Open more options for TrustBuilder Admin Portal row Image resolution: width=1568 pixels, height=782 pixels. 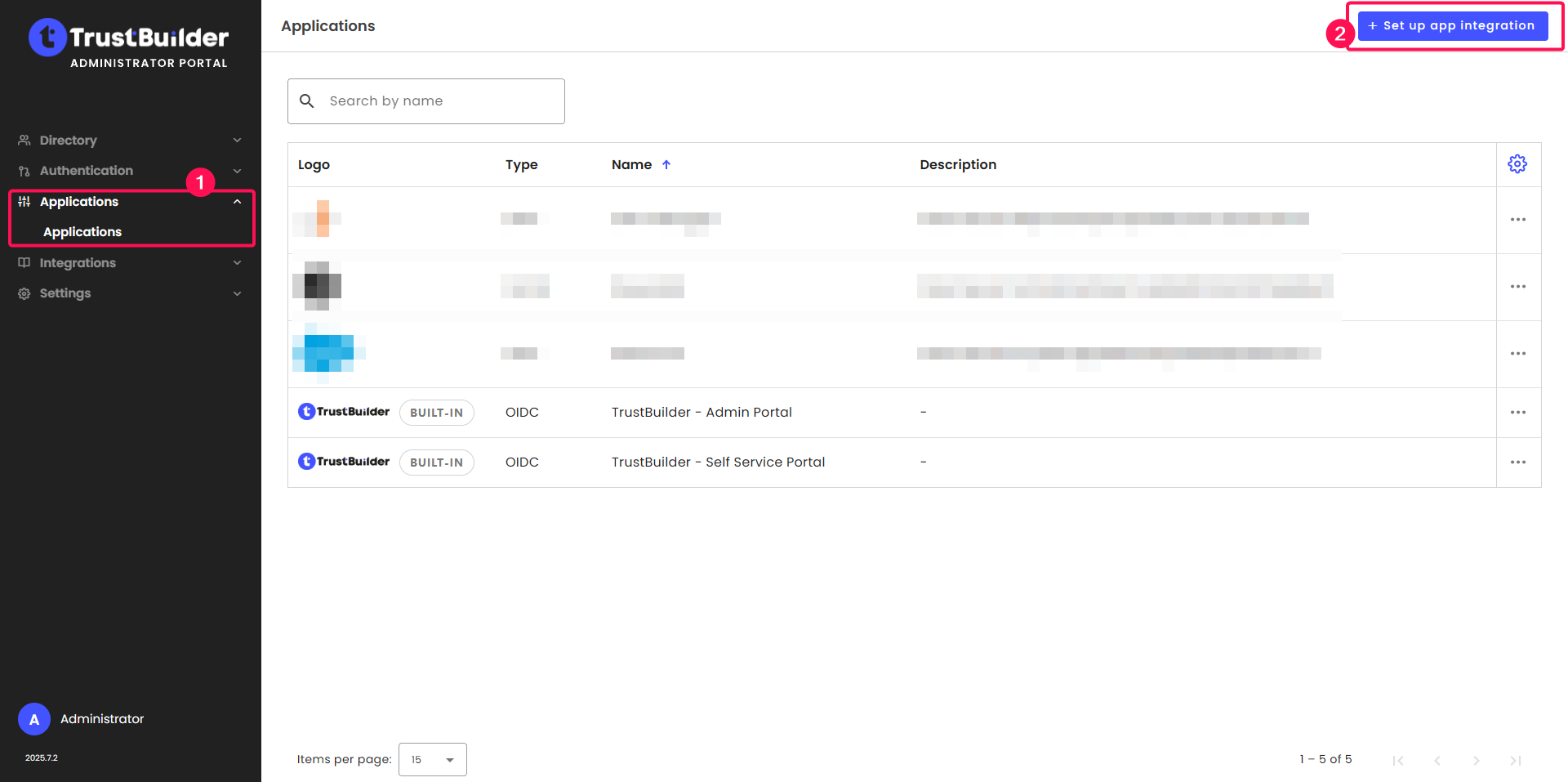pyautogui.click(x=1517, y=413)
